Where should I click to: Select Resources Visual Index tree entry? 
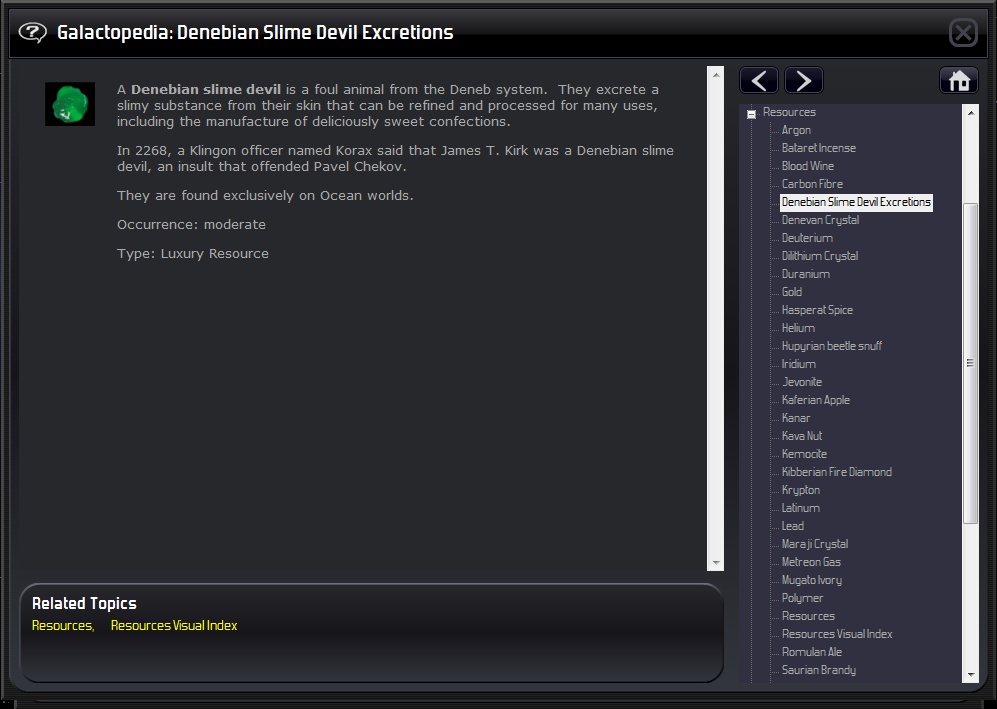click(837, 634)
